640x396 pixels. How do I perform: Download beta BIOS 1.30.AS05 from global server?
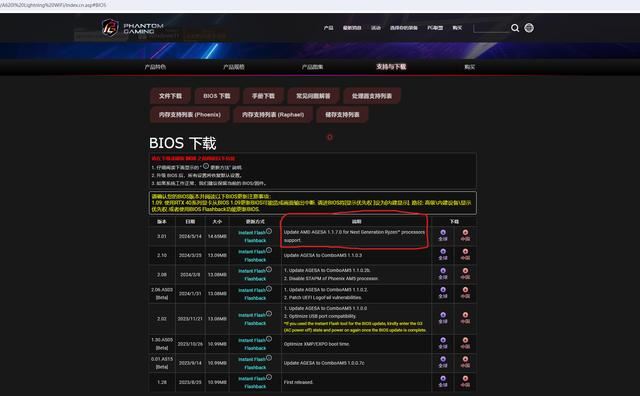[443, 343]
